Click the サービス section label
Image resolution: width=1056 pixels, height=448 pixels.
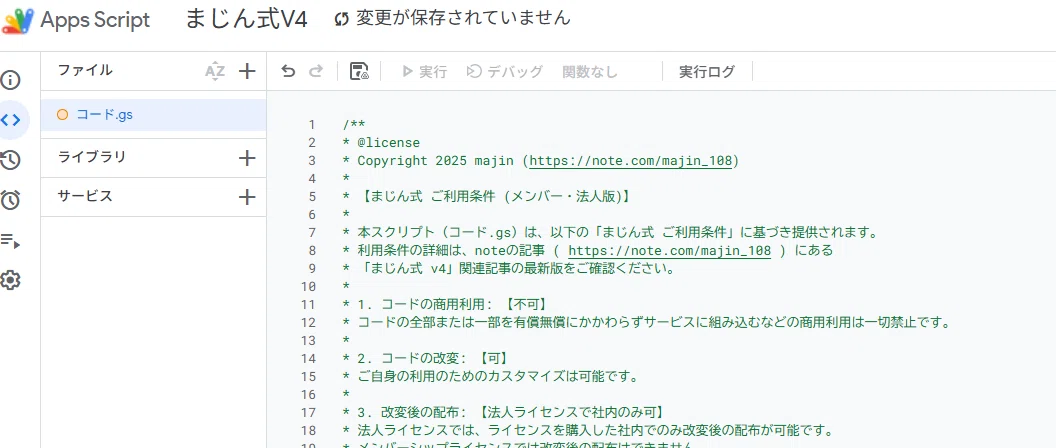pyautogui.click(x=85, y=197)
